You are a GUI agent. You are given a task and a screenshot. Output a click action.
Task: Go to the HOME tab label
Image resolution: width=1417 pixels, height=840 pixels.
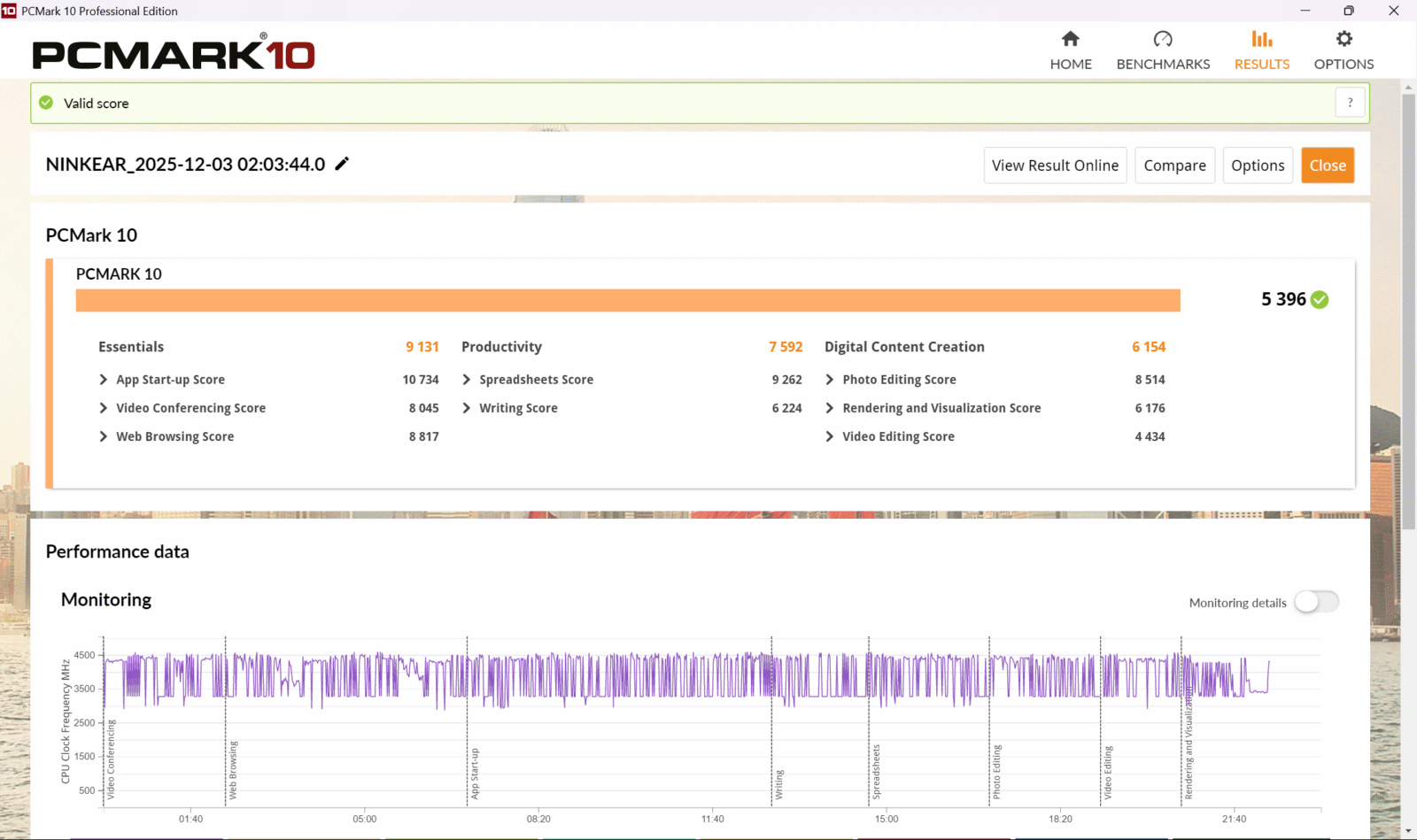[1070, 65]
